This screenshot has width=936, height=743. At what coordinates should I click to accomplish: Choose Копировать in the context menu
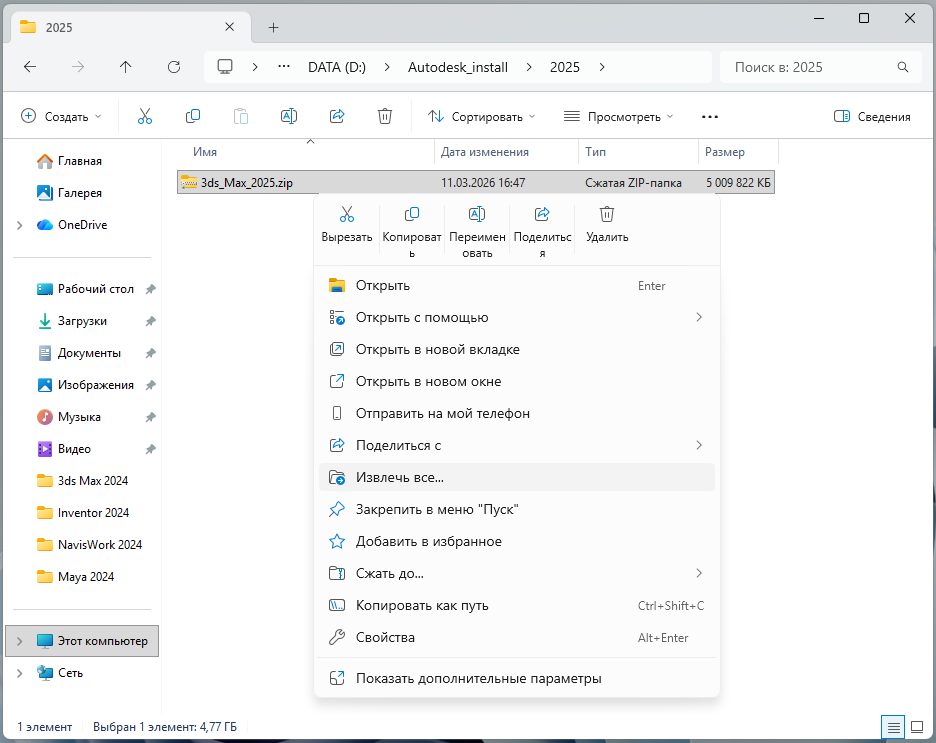412,232
